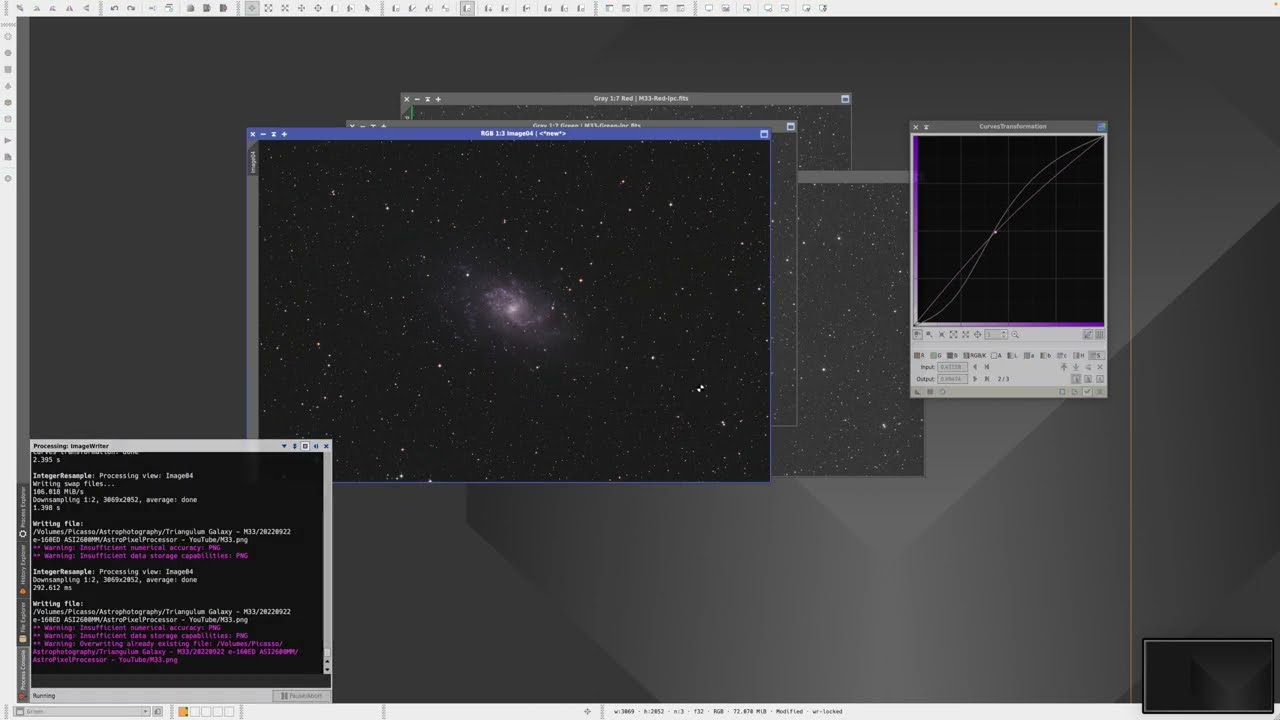The image size is (1280, 720).
Task: Select the zoom in mode curve tool
Action: pos(953,334)
